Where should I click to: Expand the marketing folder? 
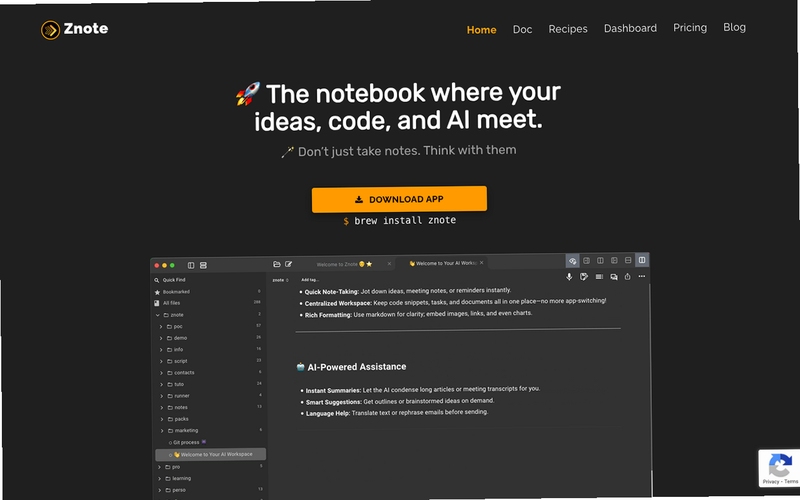(x=162, y=431)
